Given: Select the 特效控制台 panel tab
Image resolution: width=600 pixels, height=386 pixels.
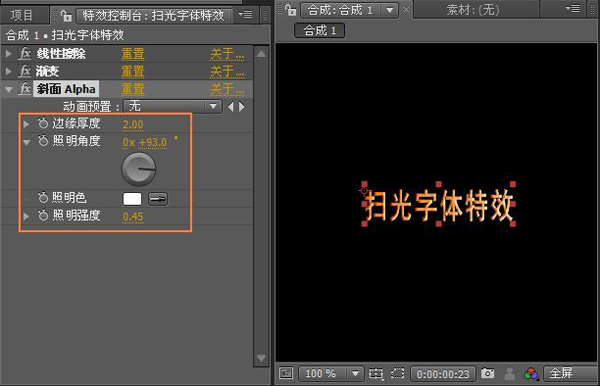Looking at the screenshot, I should [x=153, y=16].
